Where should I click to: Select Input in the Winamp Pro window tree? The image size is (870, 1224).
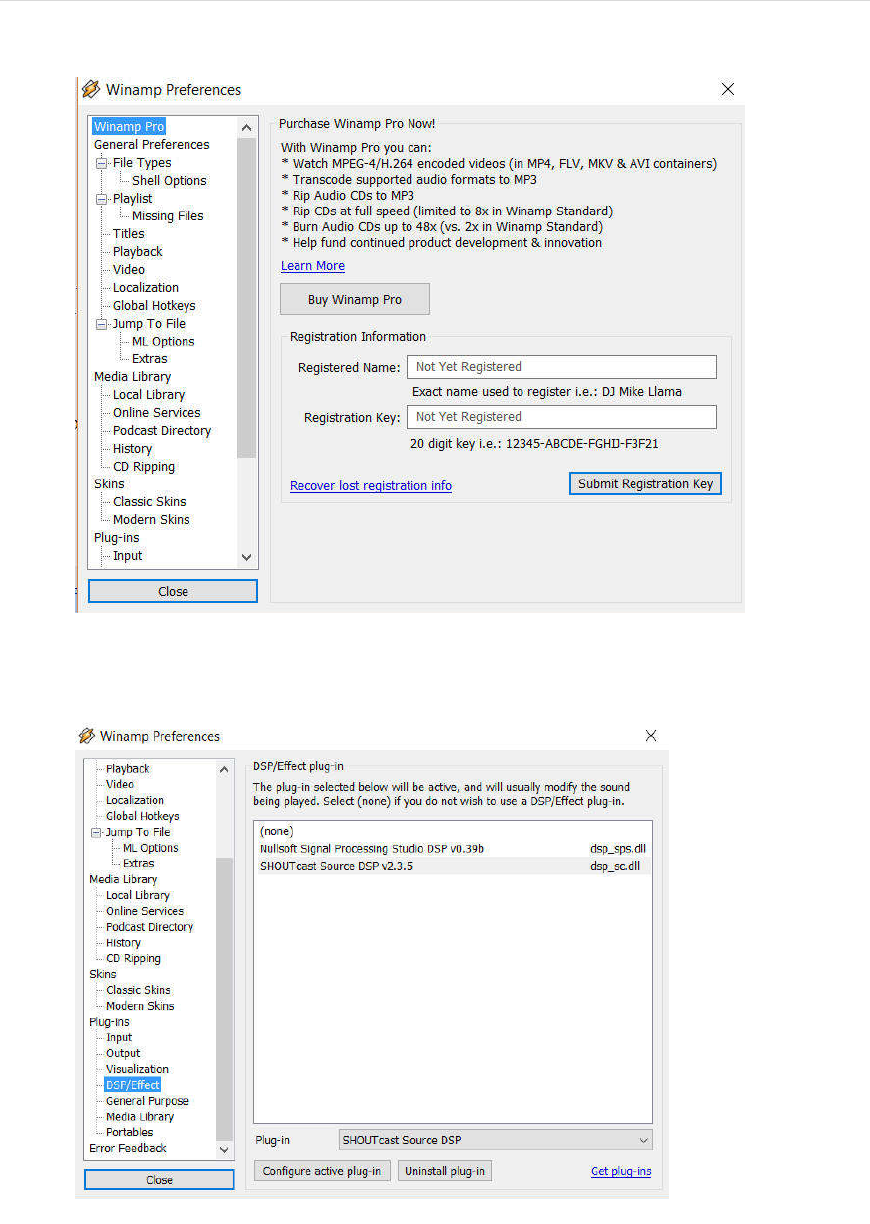pos(127,556)
